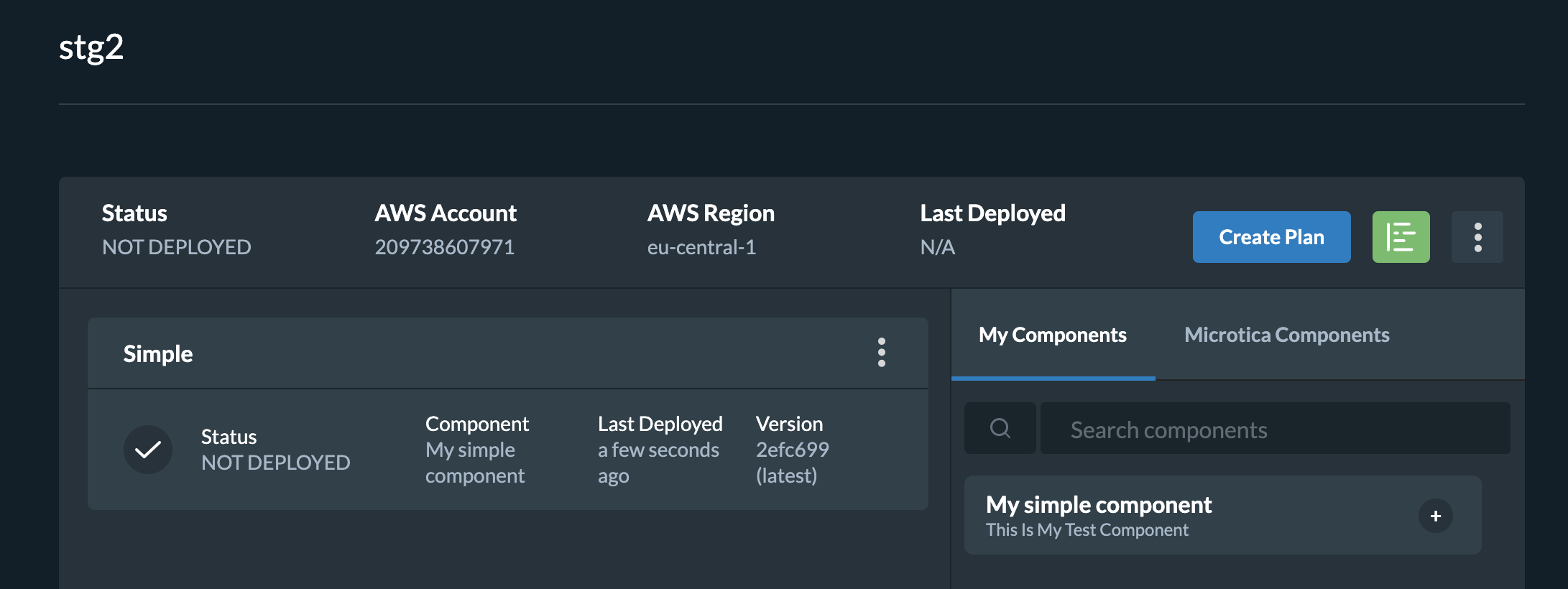Image resolution: width=1568 pixels, height=589 pixels.
Task: Switch to the My Components tab
Action: 1053,335
